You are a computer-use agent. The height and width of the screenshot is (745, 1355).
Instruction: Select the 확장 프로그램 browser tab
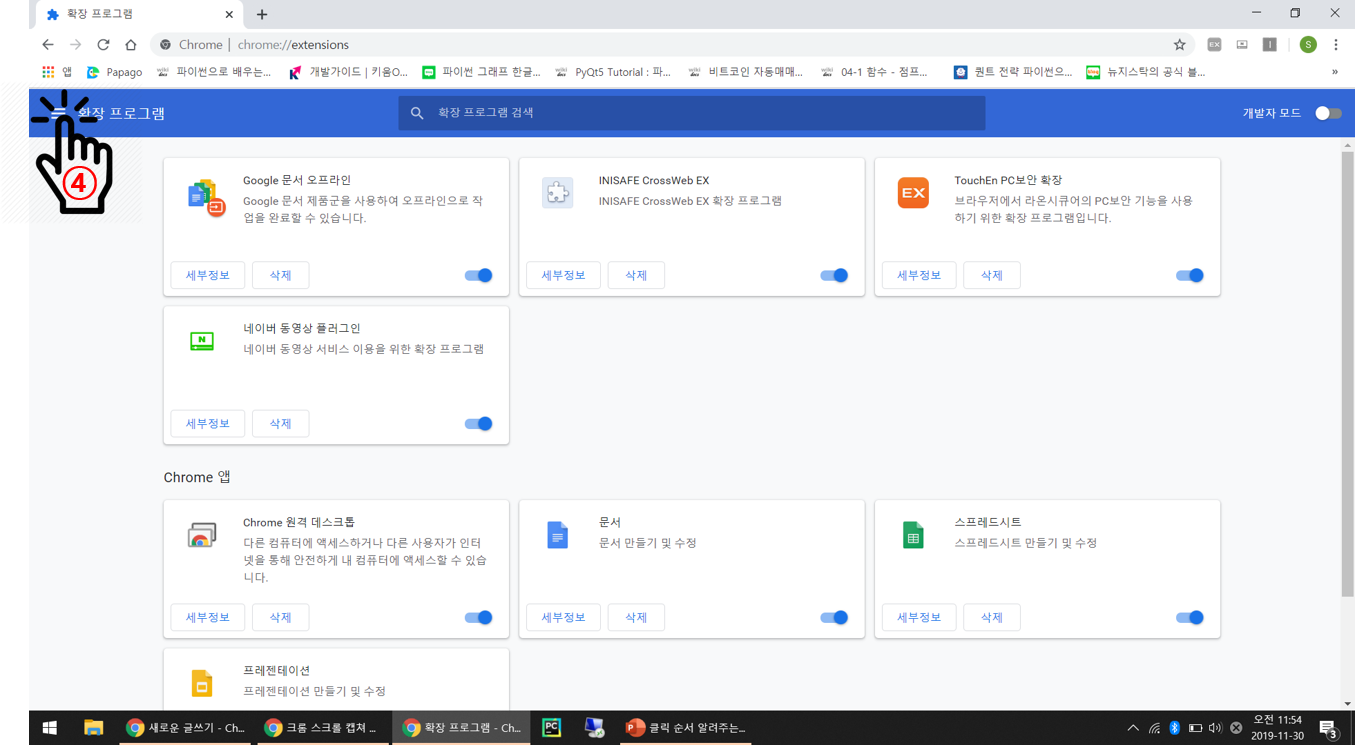click(x=140, y=14)
